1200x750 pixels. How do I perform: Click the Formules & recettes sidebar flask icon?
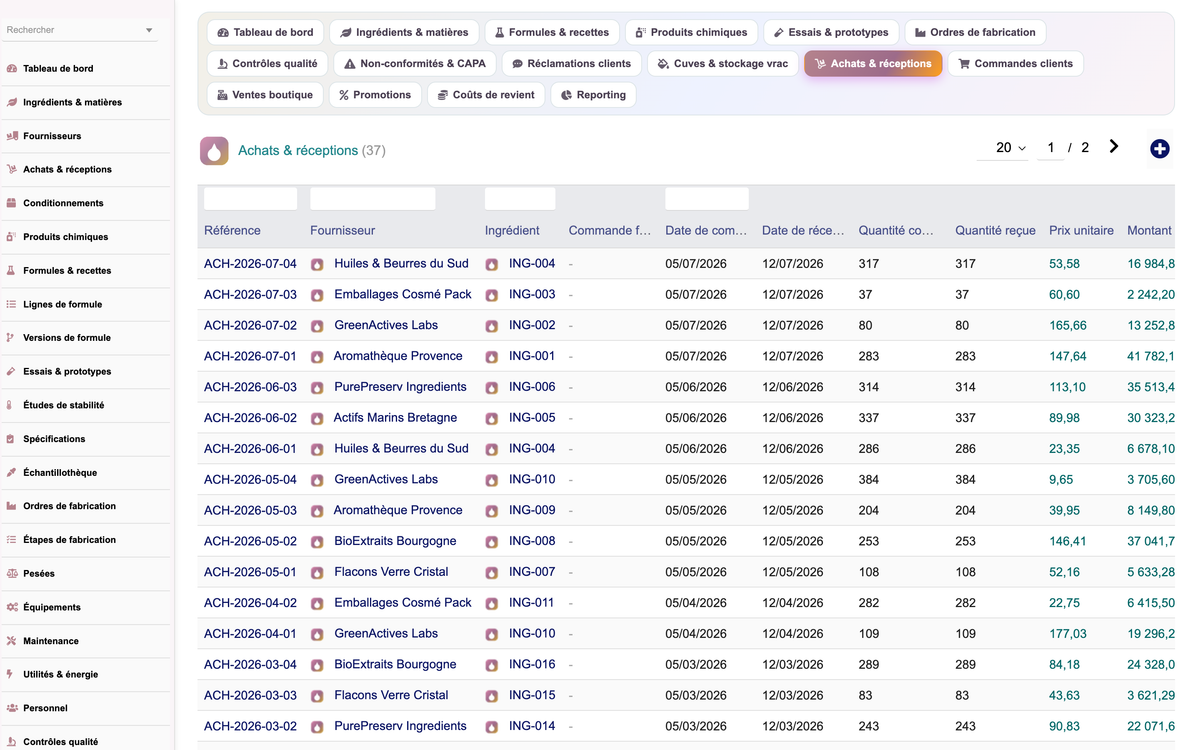(12, 271)
